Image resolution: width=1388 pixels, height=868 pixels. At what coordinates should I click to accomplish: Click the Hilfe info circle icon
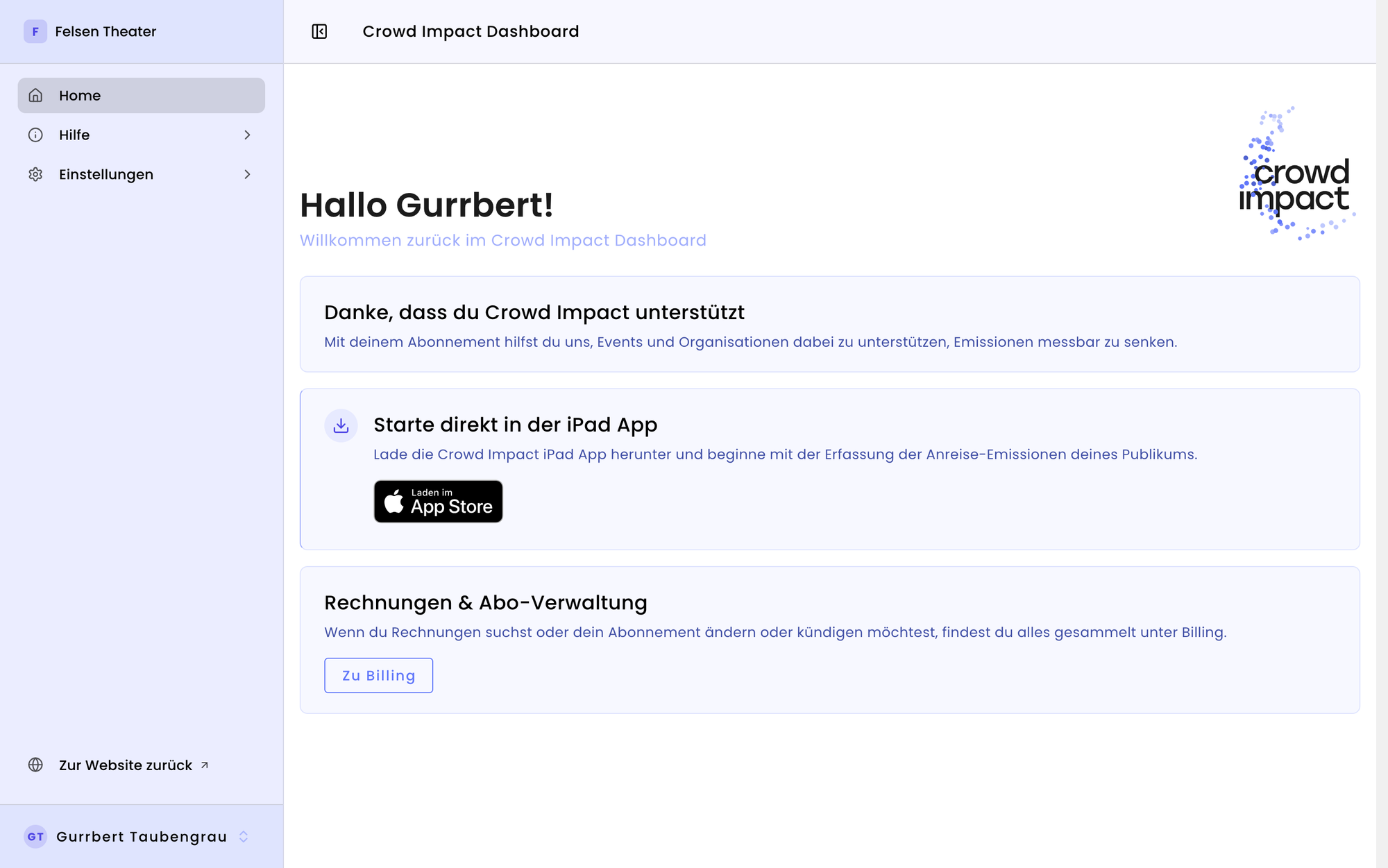coord(35,135)
